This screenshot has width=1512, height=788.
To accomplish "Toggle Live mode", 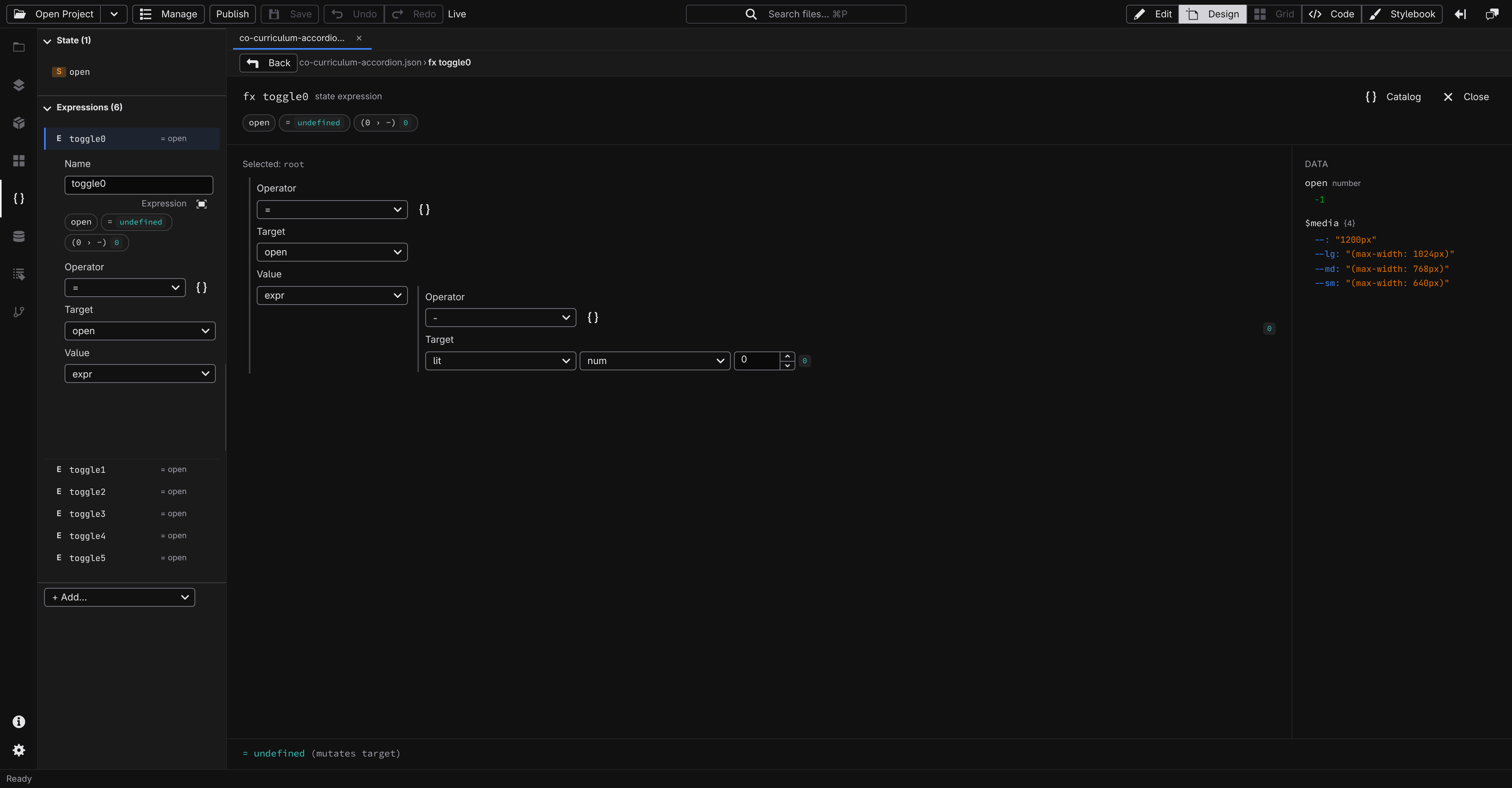I will pyautogui.click(x=457, y=14).
